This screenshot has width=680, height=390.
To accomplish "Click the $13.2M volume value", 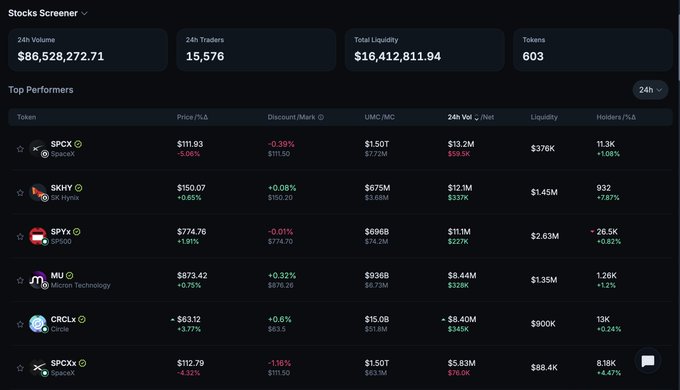I will (x=461, y=144).
